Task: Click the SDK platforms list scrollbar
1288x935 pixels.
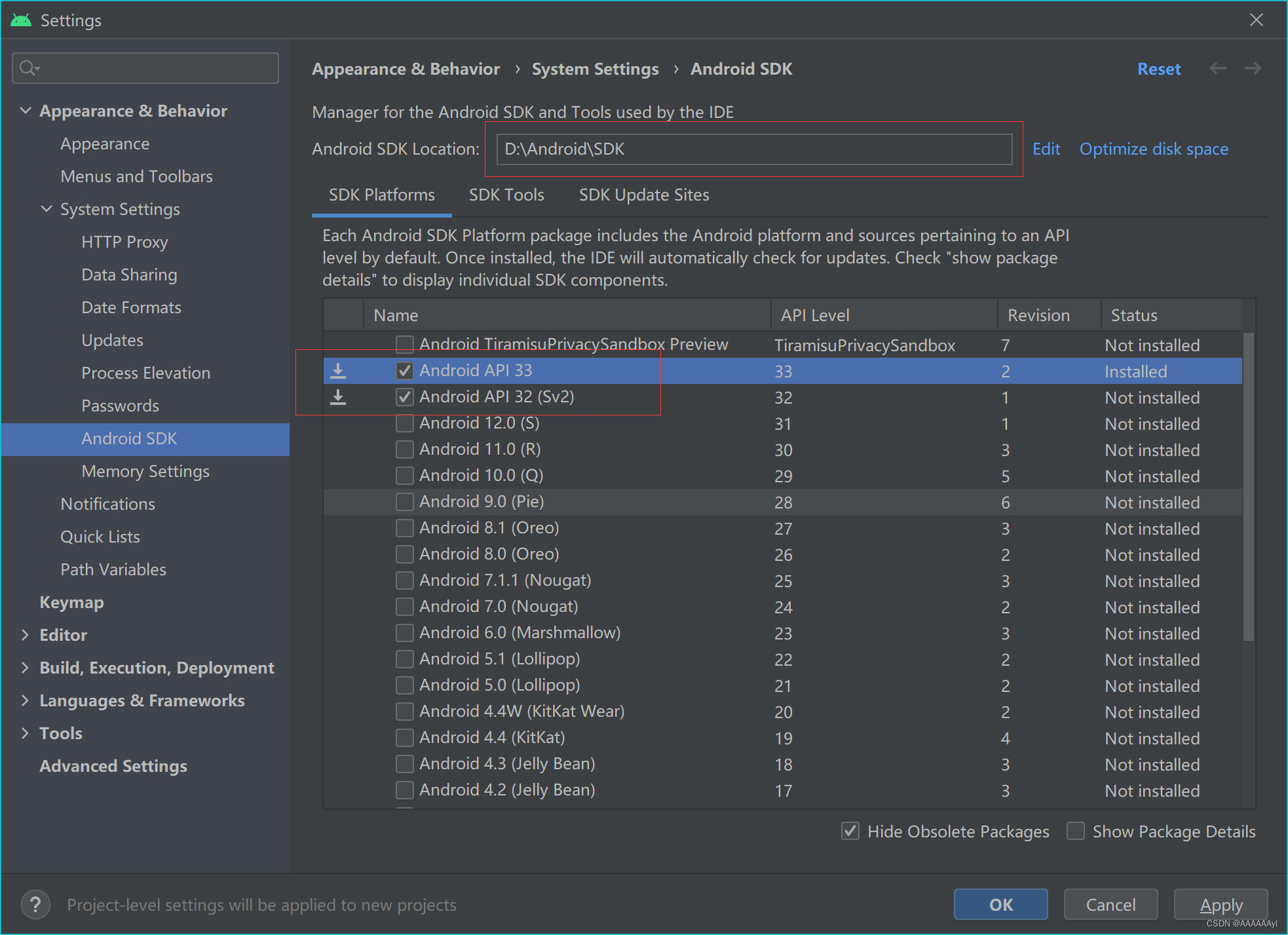Action: tap(1249, 486)
